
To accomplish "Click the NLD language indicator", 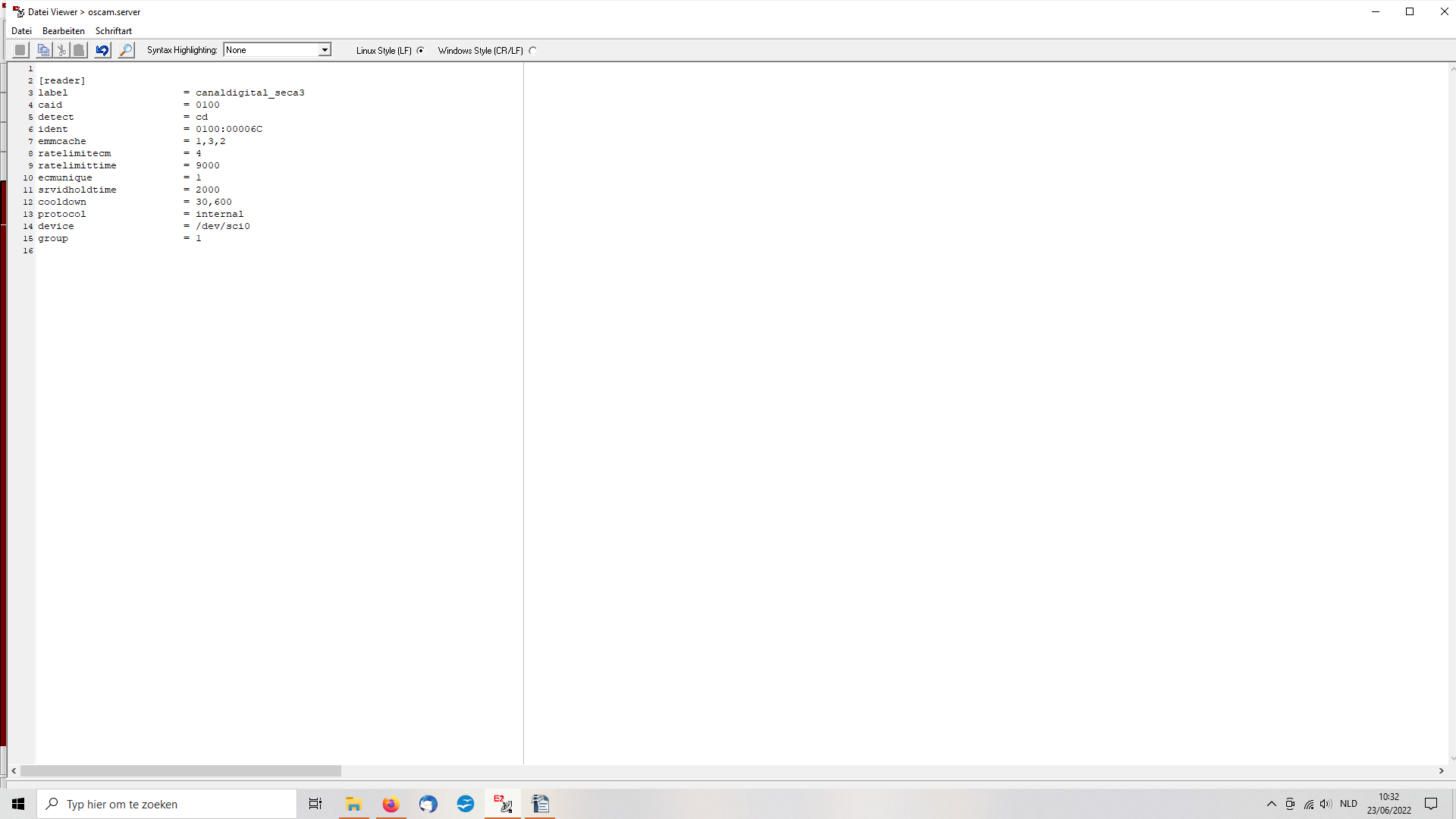I will click(1348, 804).
